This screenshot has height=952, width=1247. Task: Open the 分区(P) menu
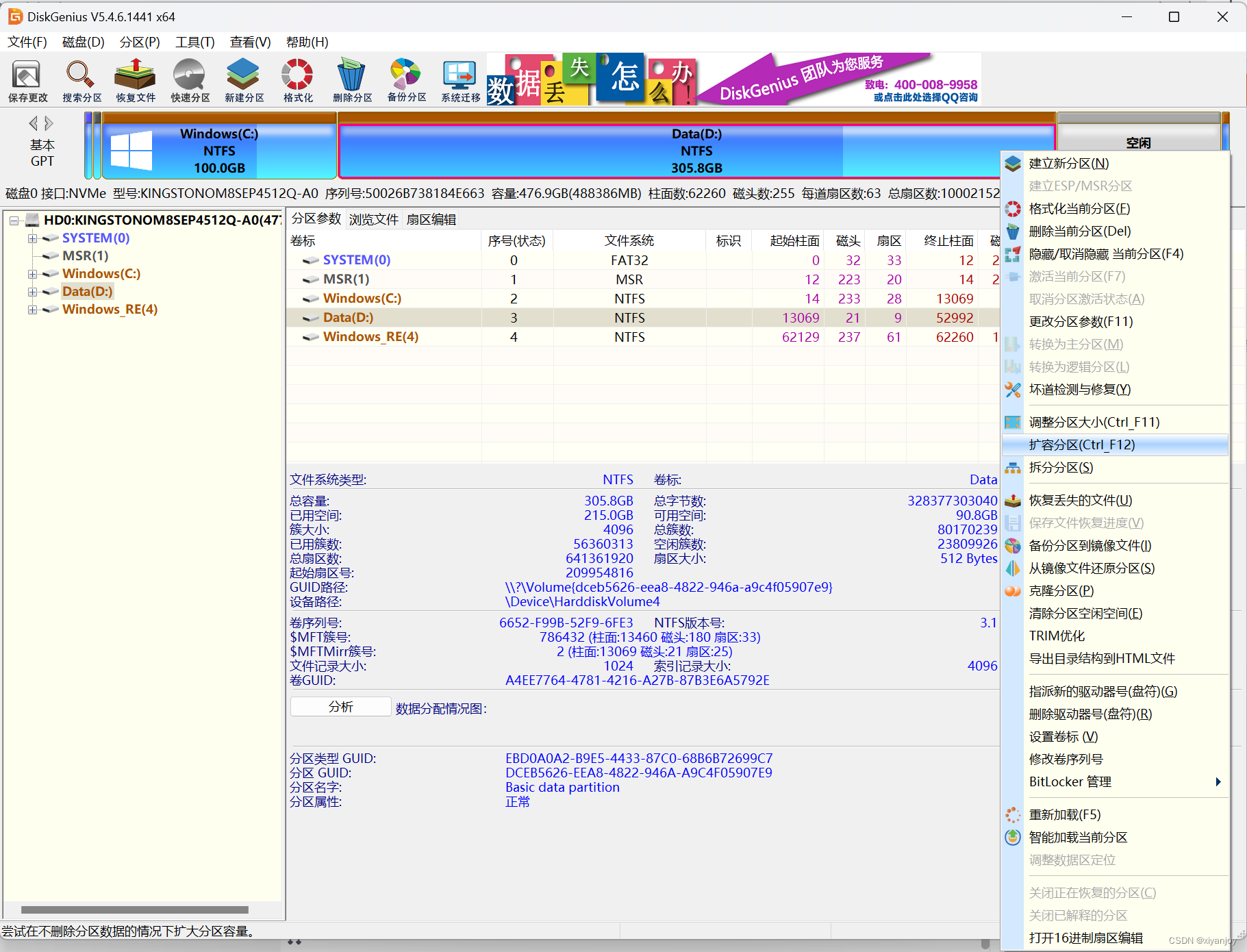140,42
